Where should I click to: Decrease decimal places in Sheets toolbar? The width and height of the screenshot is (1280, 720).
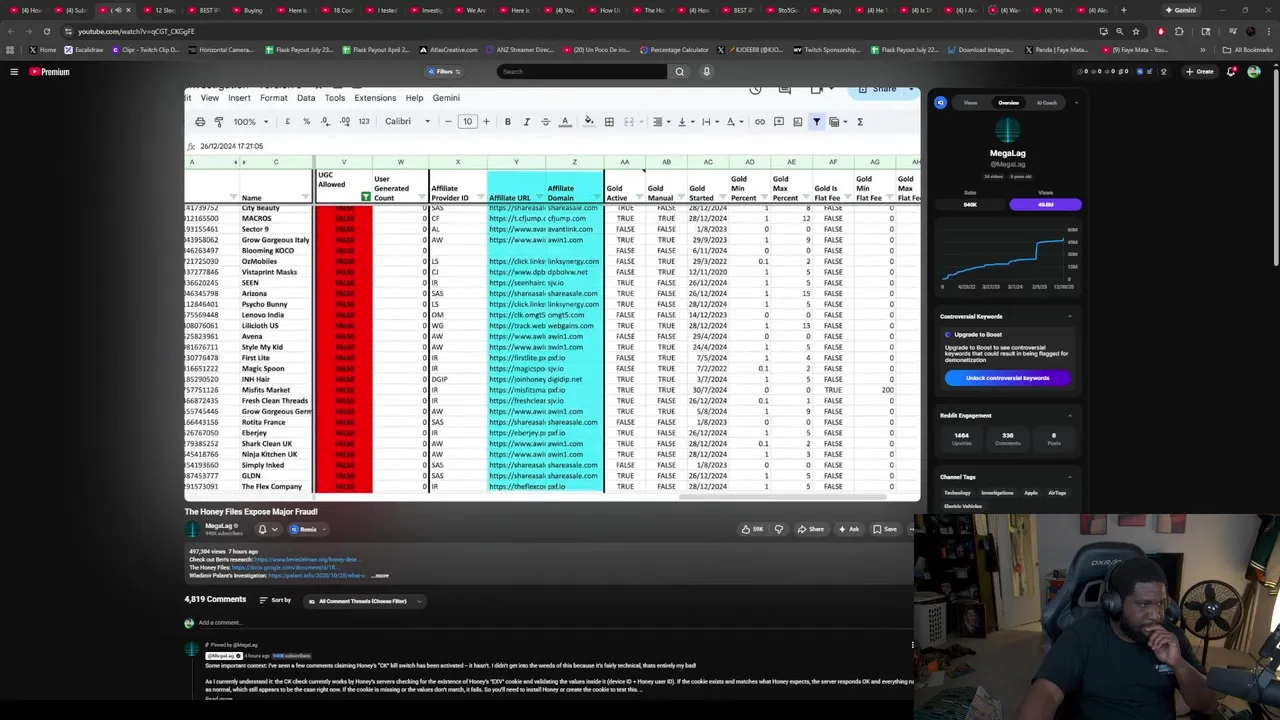[x=325, y=122]
